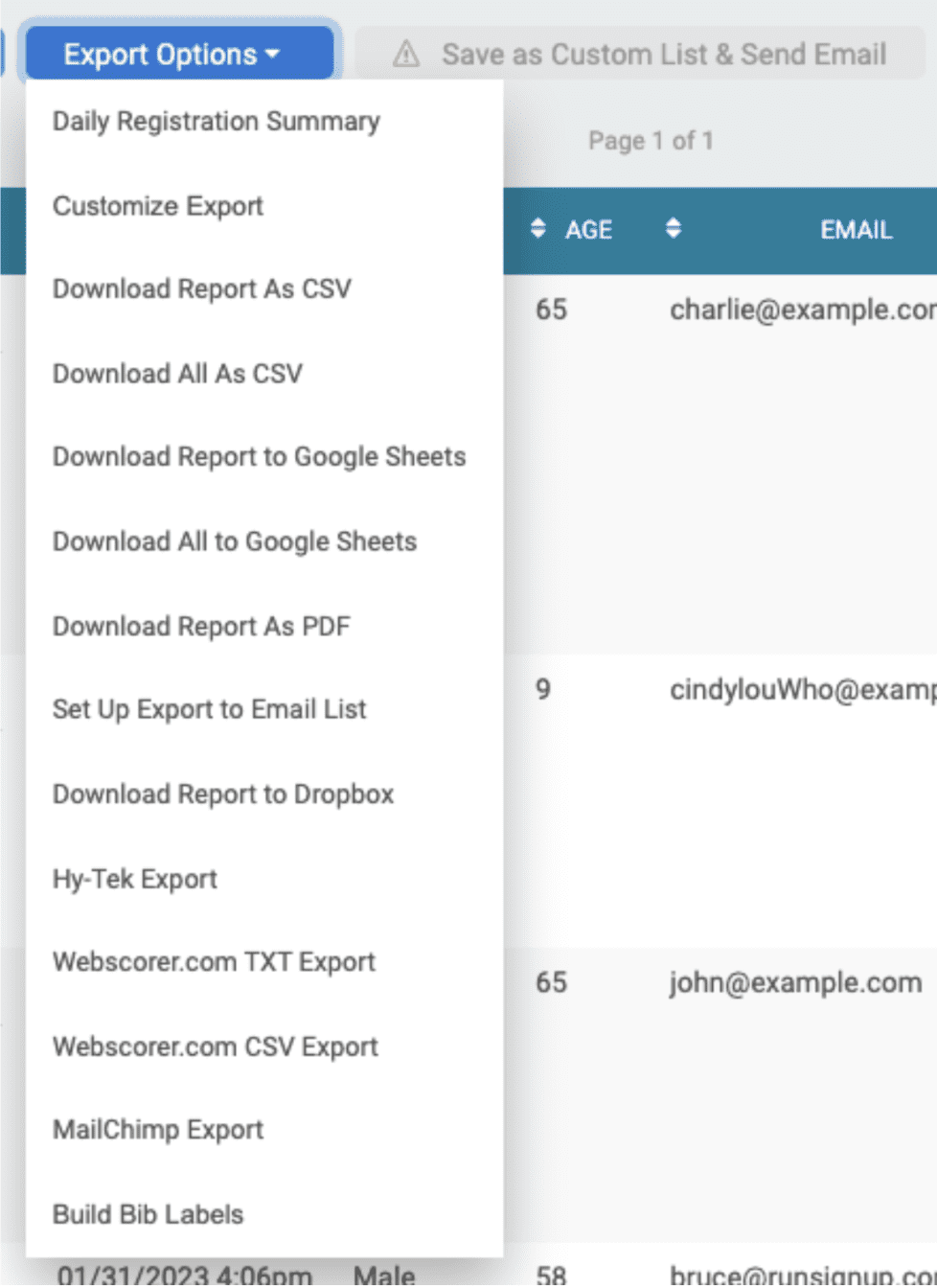Image resolution: width=937 pixels, height=1288 pixels.
Task: Select Download Report As CSV
Action: pos(201,288)
